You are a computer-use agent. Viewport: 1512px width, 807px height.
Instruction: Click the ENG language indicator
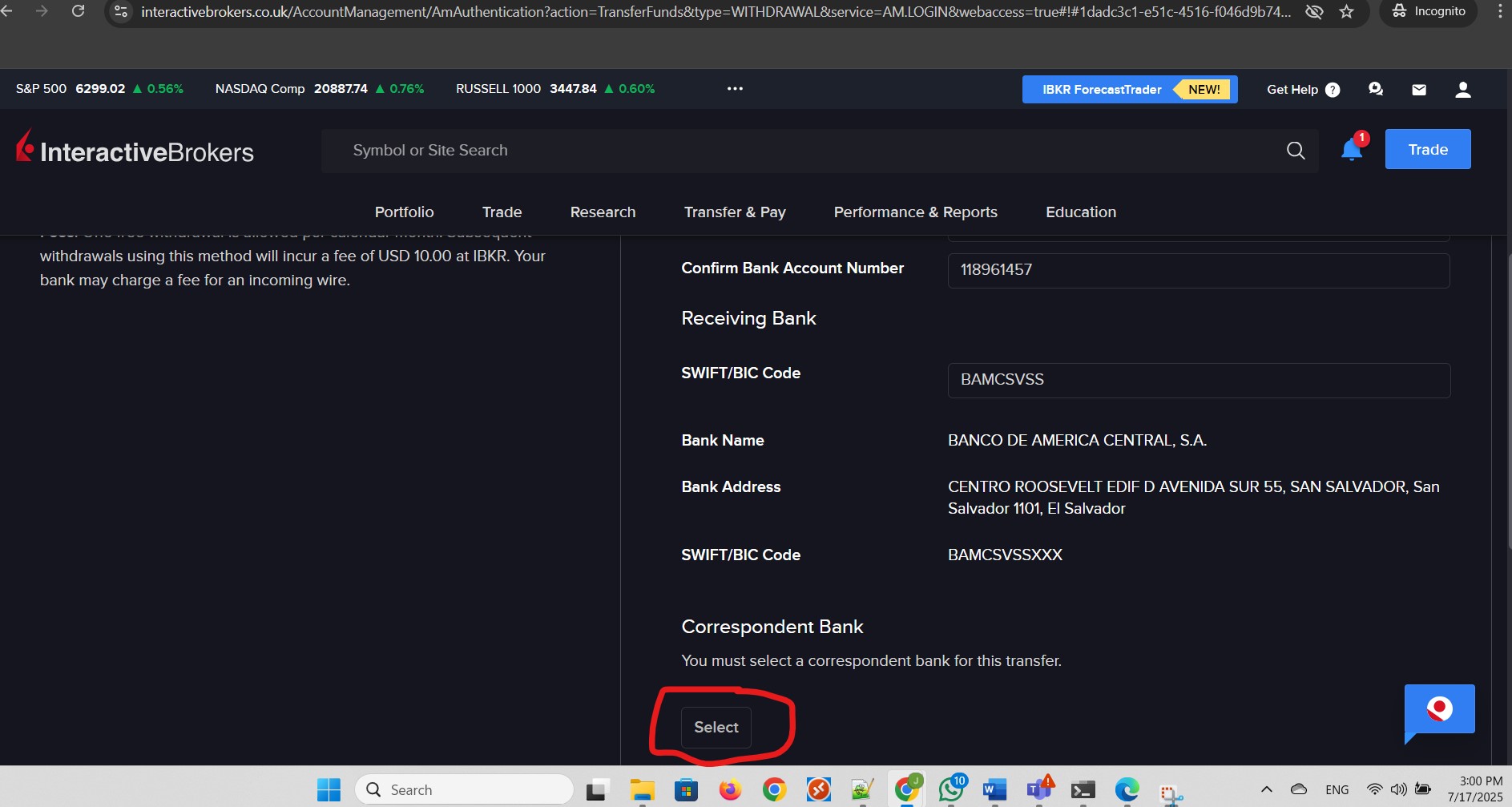(1337, 789)
